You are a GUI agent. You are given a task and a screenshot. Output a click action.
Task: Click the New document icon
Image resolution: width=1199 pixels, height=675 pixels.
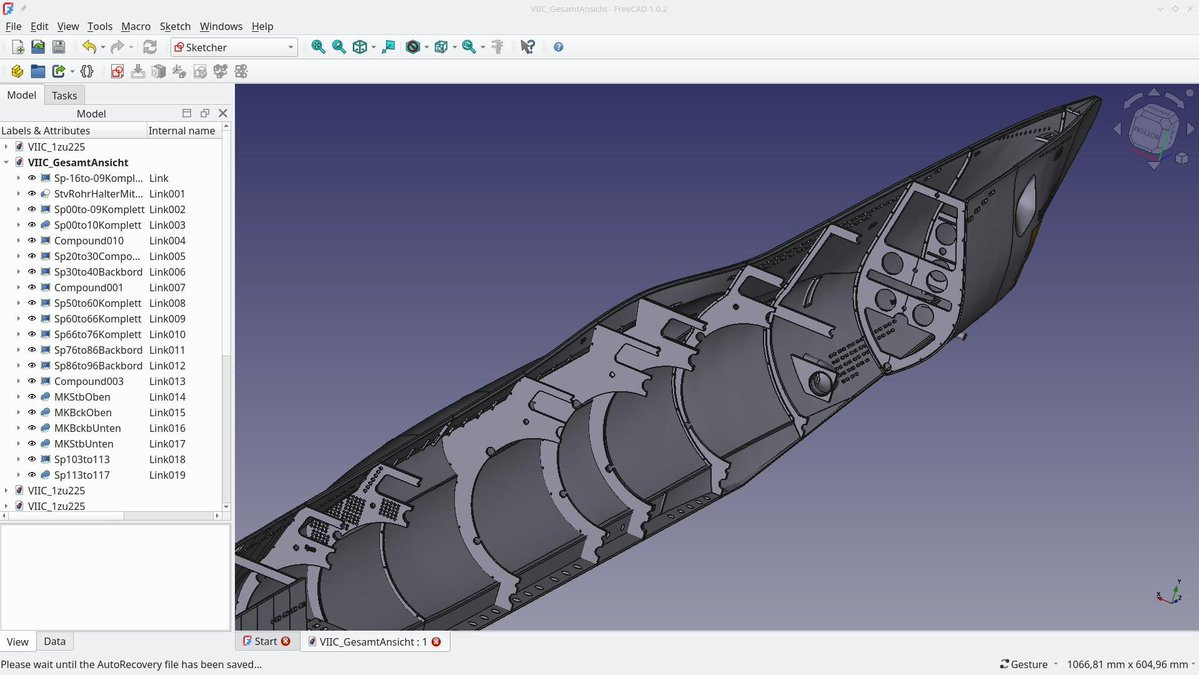17,47
